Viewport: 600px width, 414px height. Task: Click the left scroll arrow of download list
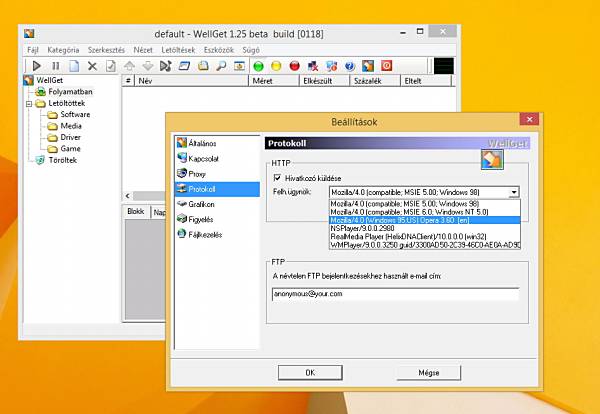click(127, 196)
